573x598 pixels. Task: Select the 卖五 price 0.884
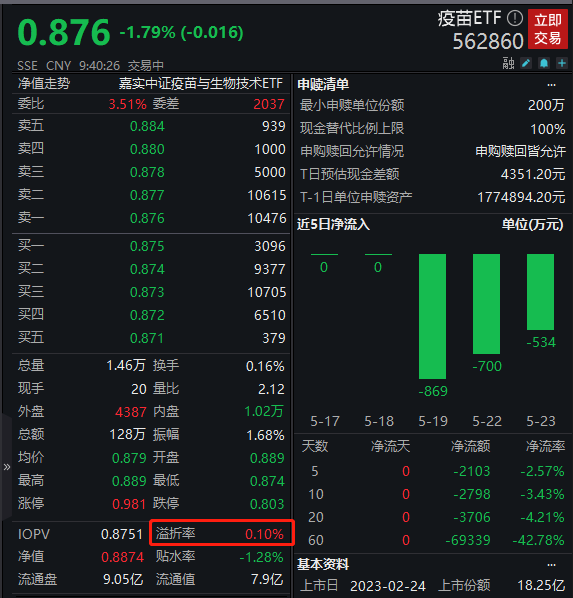click(147, 126)
